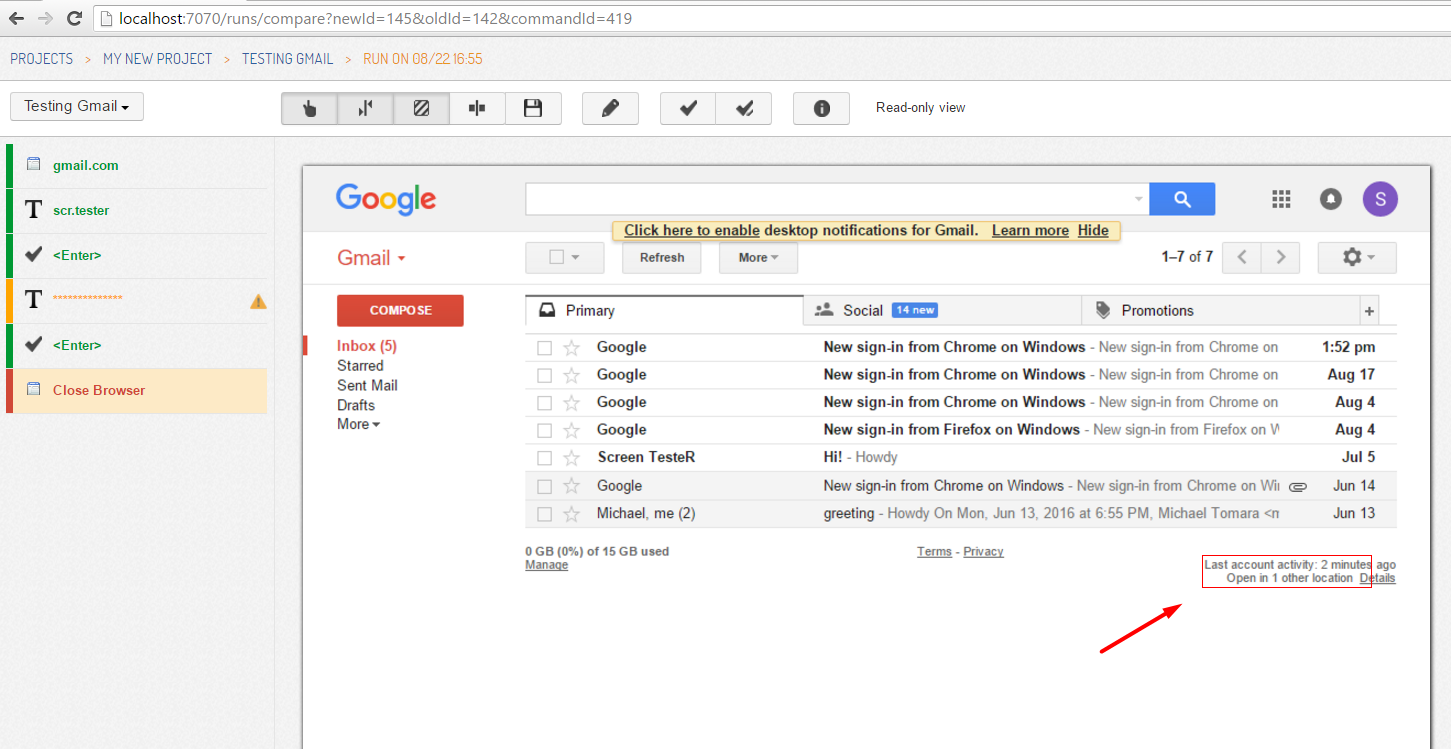The image size is (1451, 749).
Task: Click the PROJECTS breadcrumb link
Action: (x=42, y=59)
